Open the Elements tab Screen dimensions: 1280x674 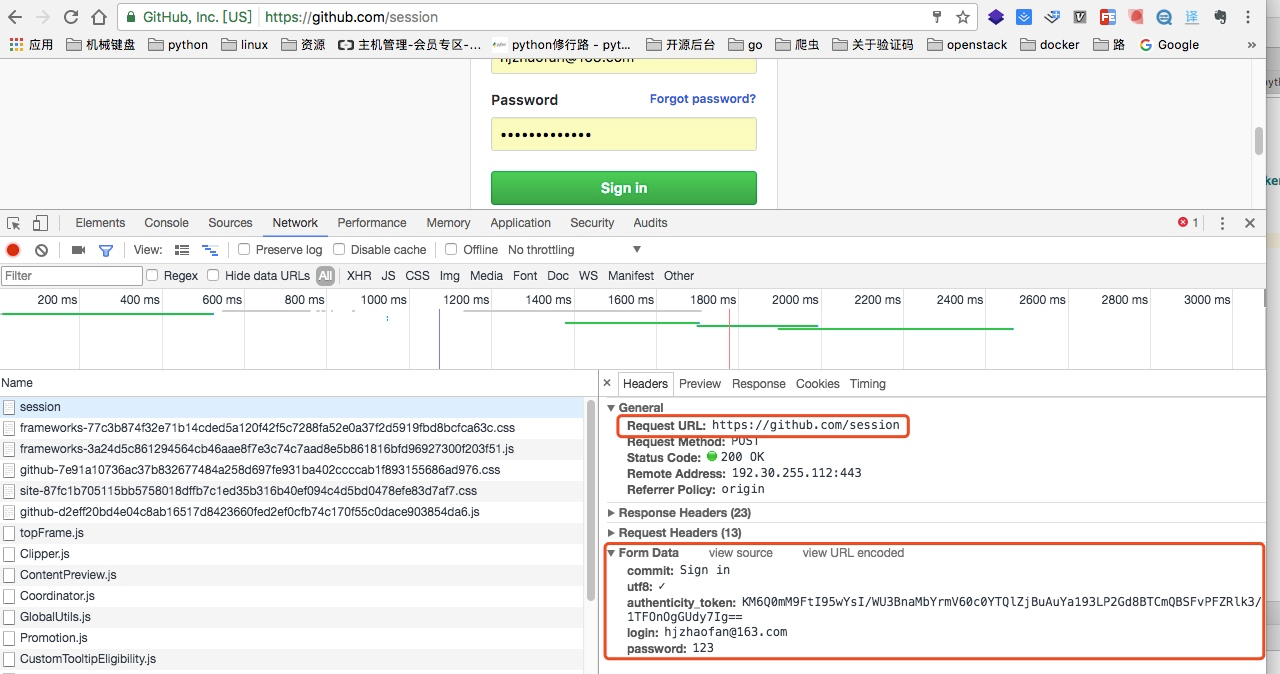[x=100, y=223]
